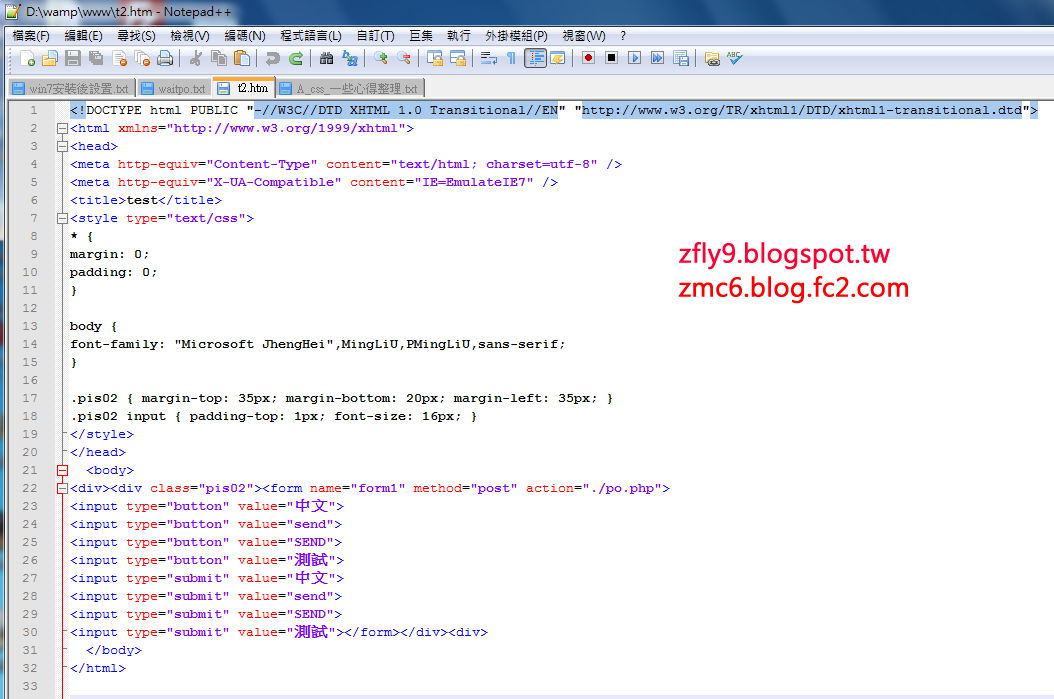Click the Close All documents toolbar icon
This screenshot has width=1054, height=699.
tap(142, 58)
